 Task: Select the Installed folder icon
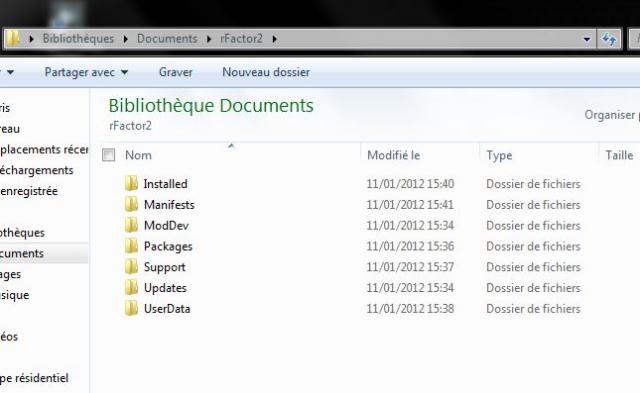click(x=131, y=184)
